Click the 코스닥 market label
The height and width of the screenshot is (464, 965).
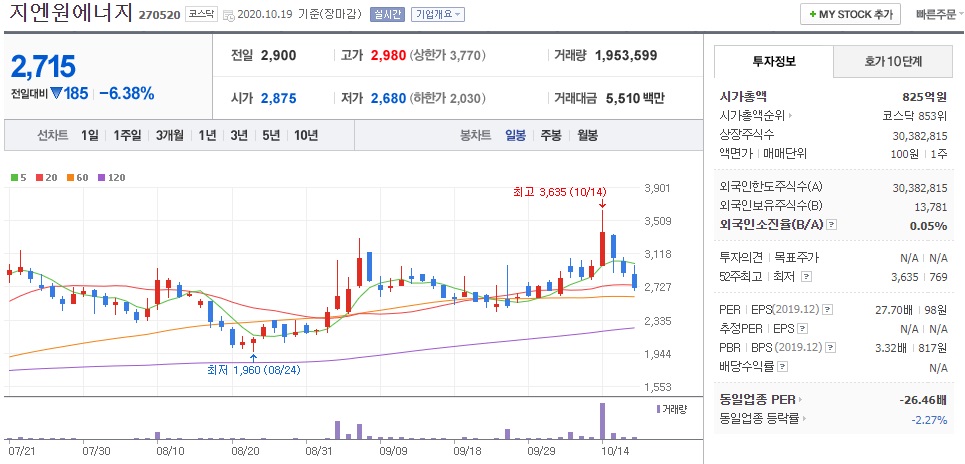tap(202, 14)
